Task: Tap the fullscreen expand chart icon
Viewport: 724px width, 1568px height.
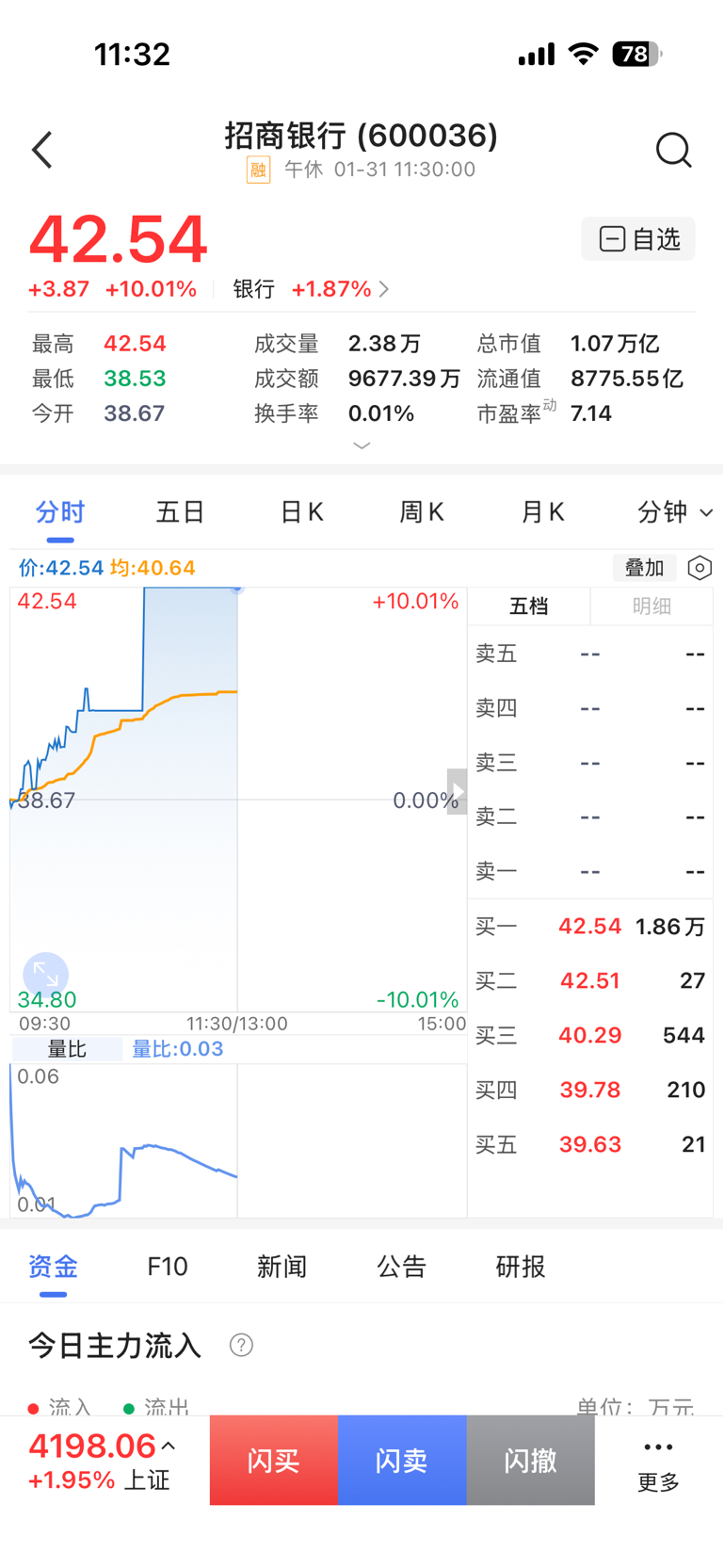Action: 45,974
